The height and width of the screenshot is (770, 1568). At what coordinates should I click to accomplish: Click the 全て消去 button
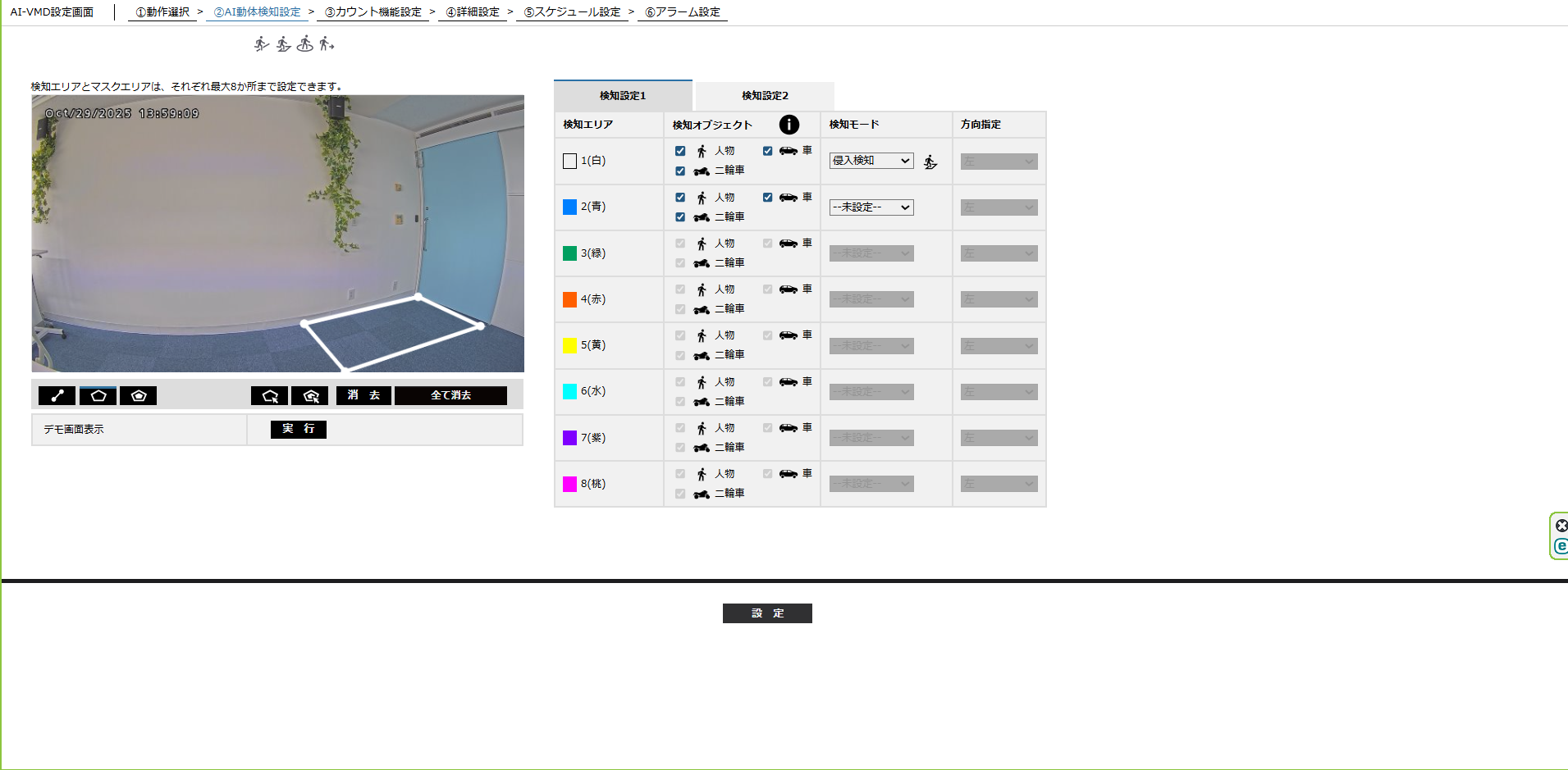pyautogui.click(x=450, y=396)
